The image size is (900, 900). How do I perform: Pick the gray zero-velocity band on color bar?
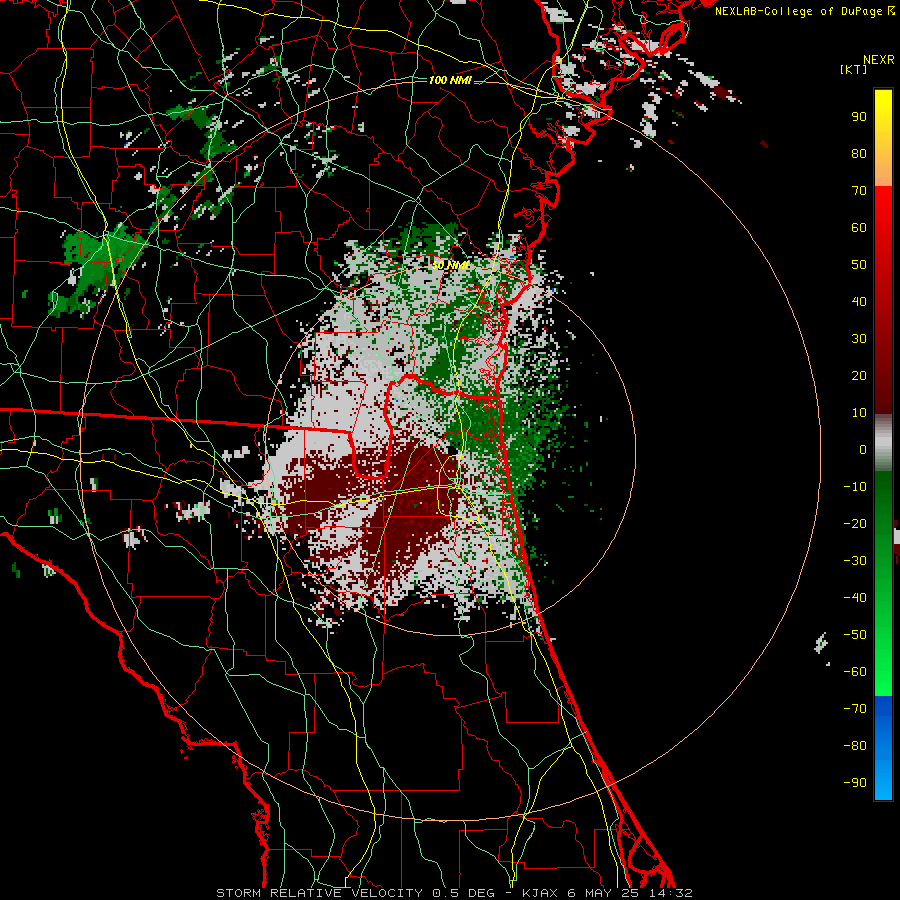click(x=883, y=443)
